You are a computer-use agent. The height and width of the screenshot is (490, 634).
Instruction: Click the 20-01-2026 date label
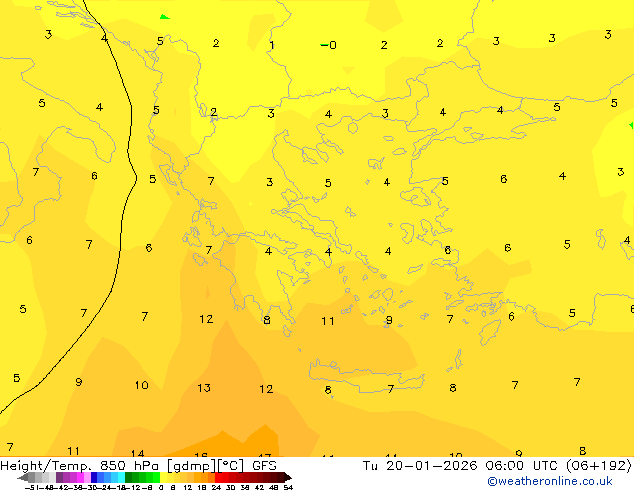[x=431, y=465]
